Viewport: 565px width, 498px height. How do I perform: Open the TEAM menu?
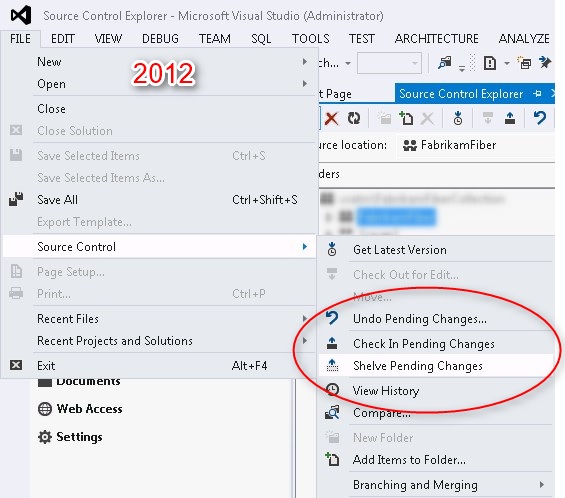click(215, 39)
